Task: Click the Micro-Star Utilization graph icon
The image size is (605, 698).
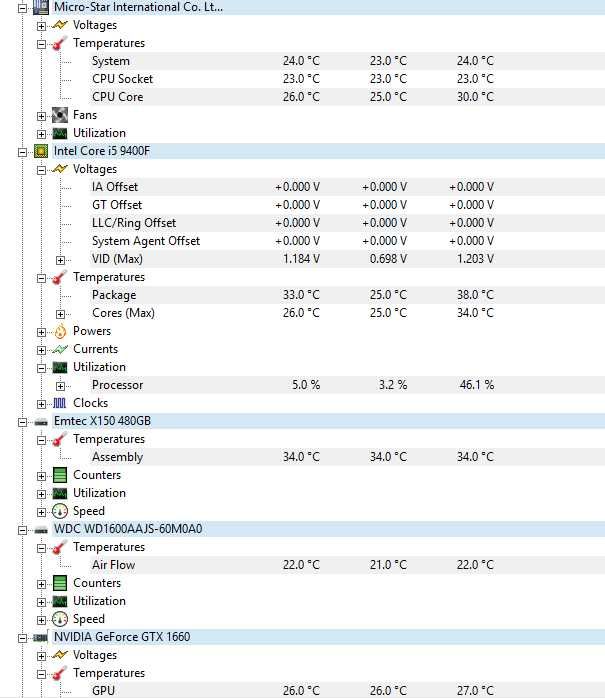Action: 60,133
